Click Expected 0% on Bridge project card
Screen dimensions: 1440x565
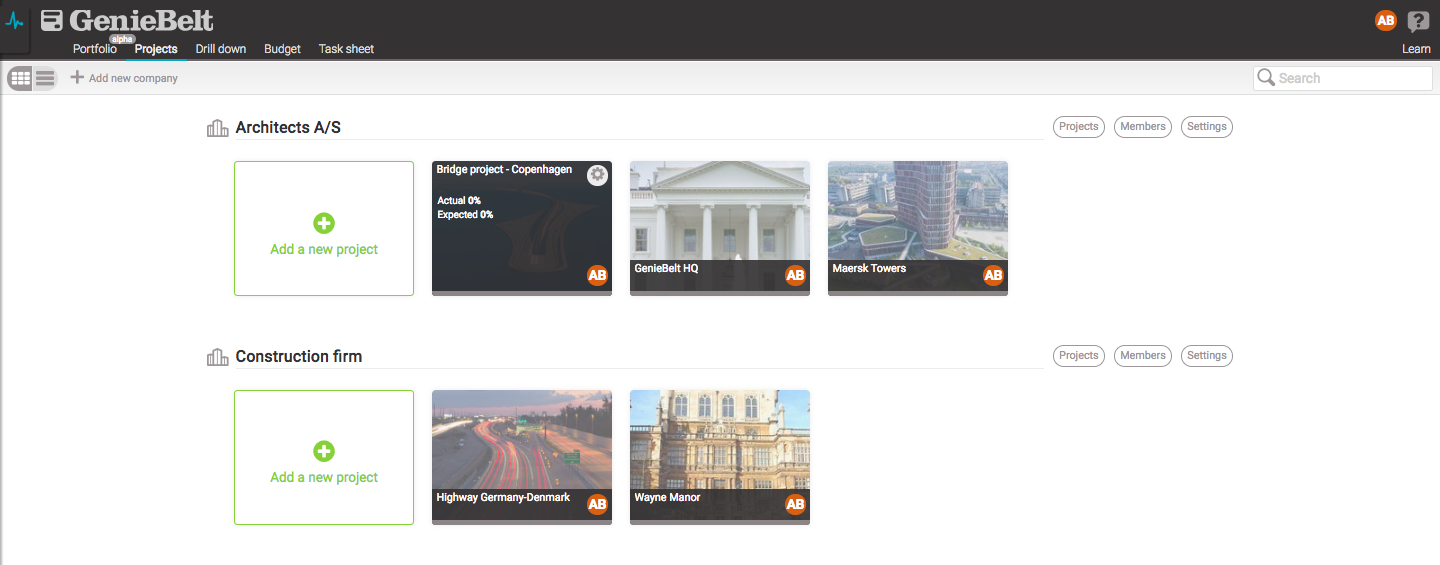465,215
